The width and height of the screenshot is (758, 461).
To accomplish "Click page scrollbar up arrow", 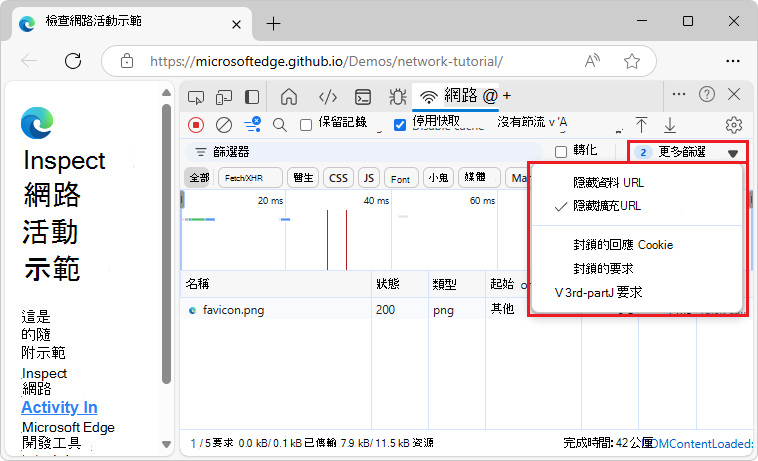I will point(166,92).
